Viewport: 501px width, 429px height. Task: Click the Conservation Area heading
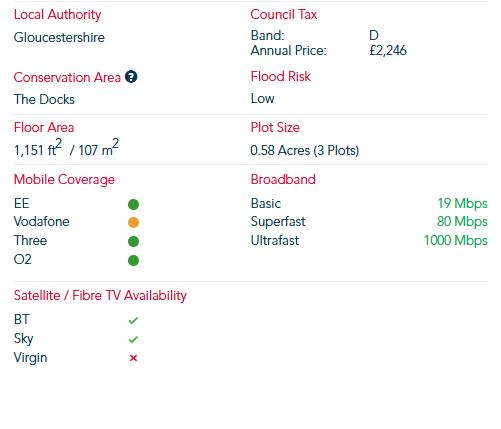pos(67,77)
